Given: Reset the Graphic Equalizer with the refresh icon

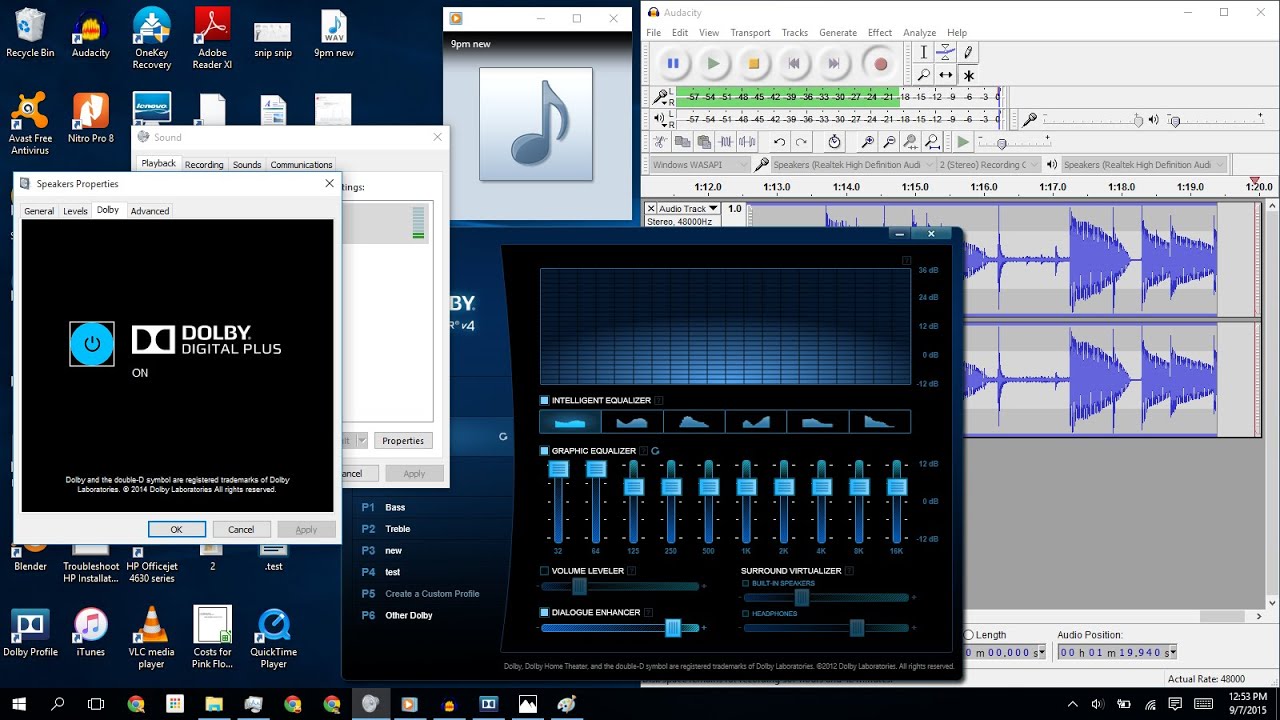Looking at the screenshot, I should (x=656, y=451).
